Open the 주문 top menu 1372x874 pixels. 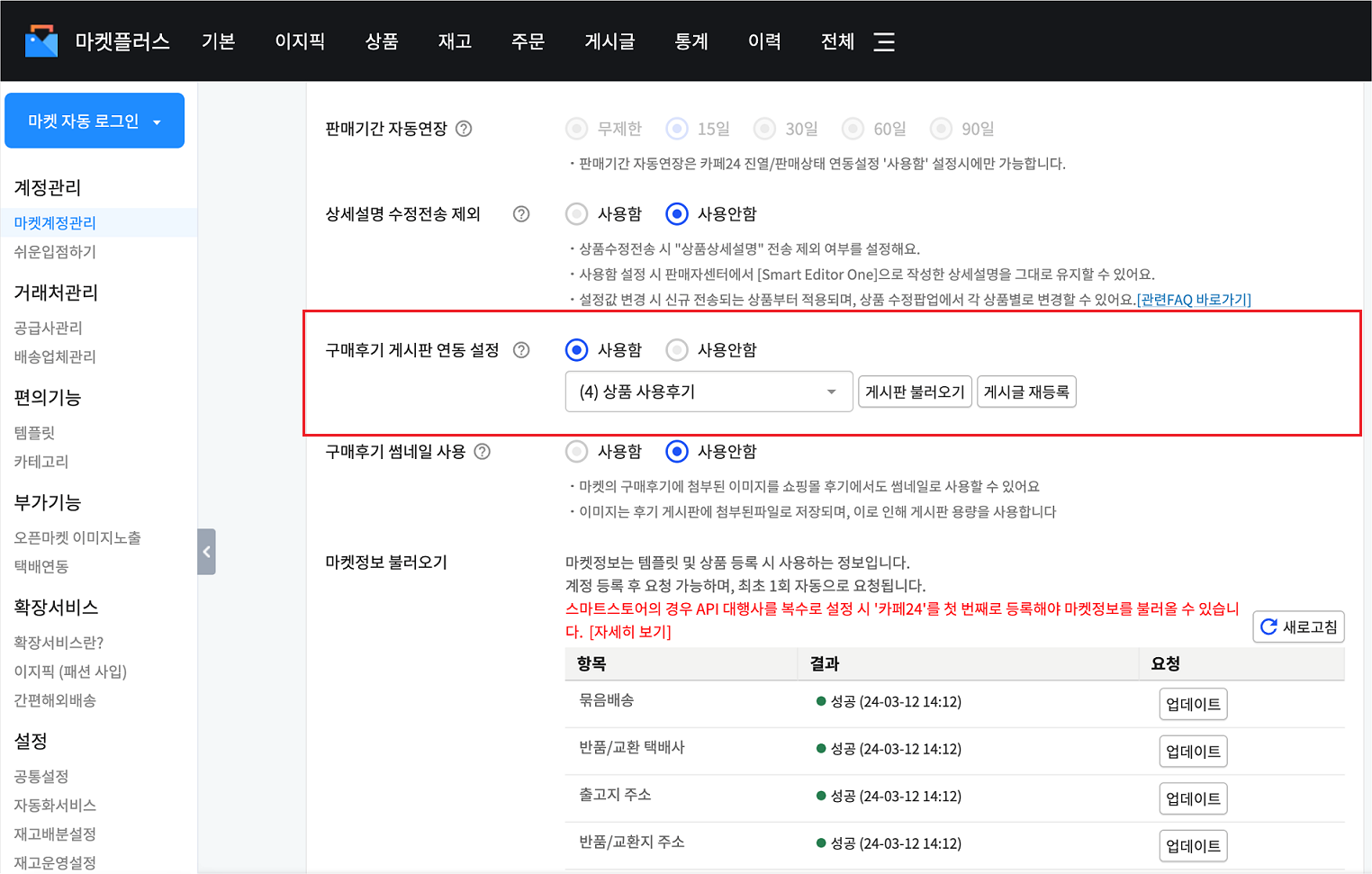[528, 41]
